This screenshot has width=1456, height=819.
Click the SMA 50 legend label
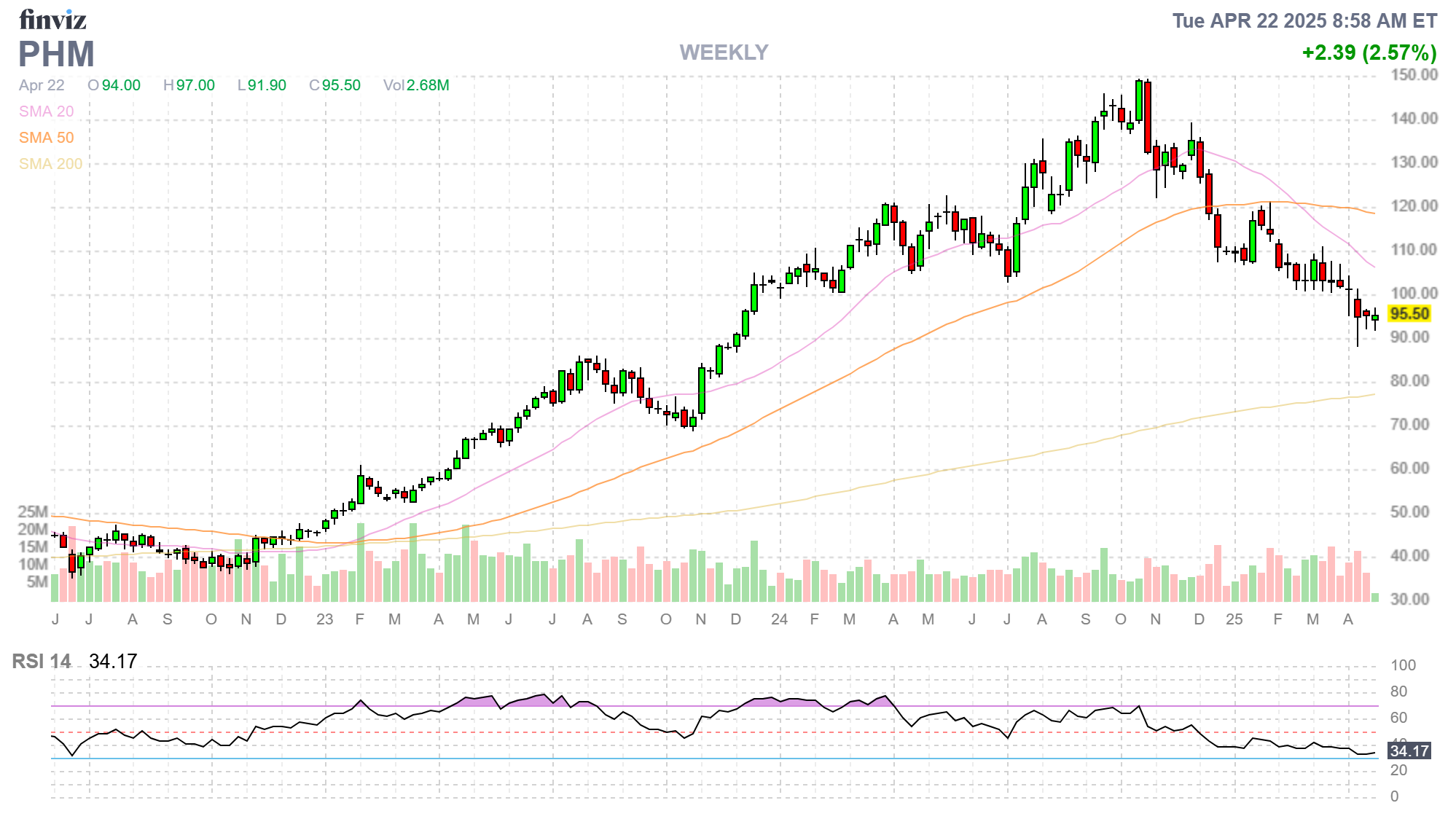tap(46, 138)
